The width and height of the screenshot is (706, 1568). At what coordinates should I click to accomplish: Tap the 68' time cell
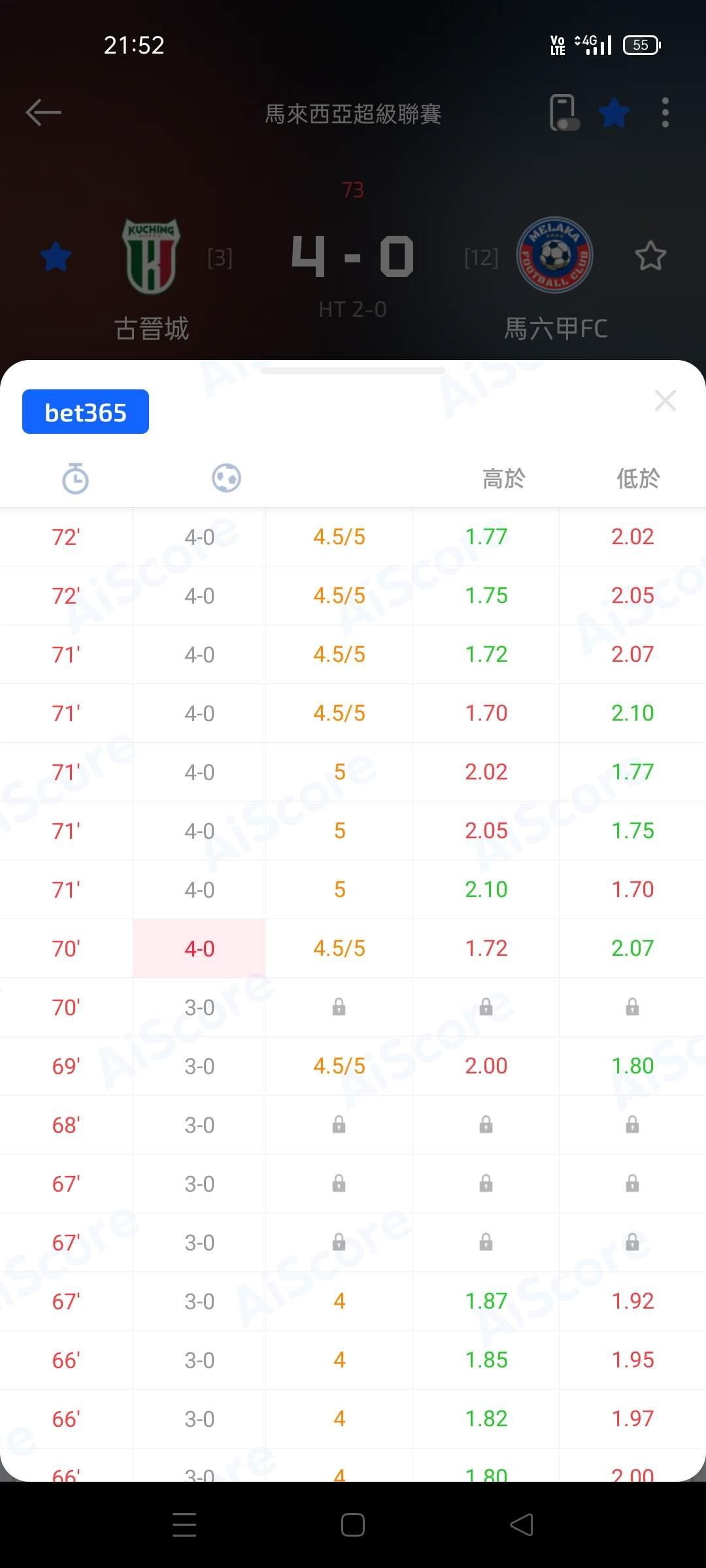(66, 1124)
